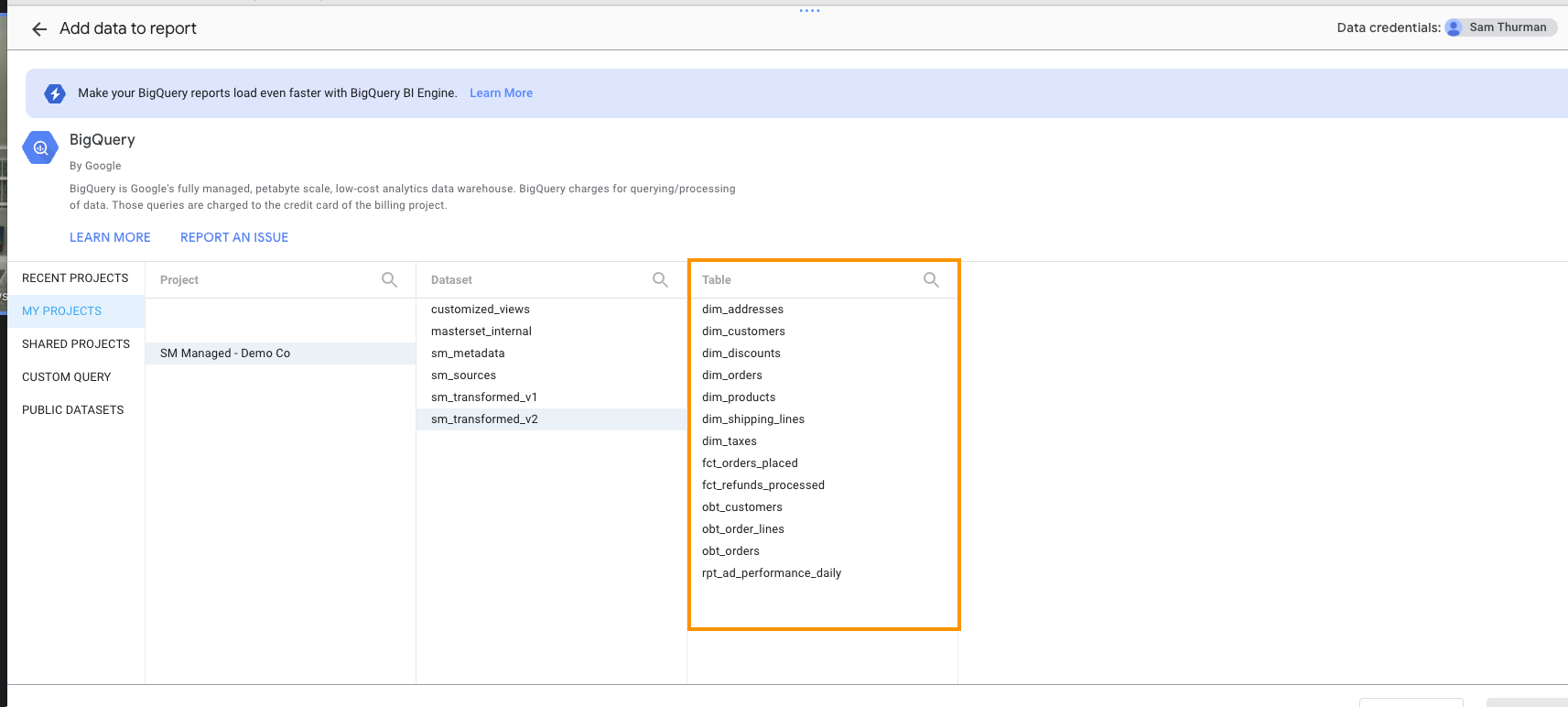Choose the dim_discounts table
This screenshot has height=707, width=1568.
coord(822,353)
